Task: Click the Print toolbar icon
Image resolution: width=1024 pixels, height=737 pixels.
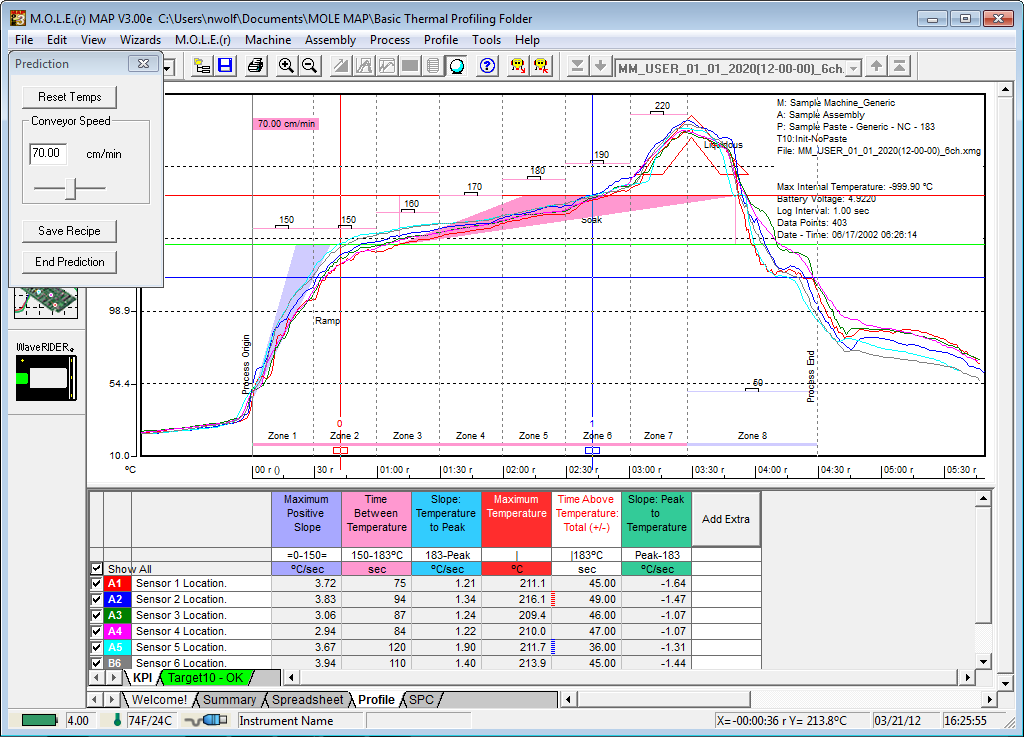Action: [x=255, y=66]
